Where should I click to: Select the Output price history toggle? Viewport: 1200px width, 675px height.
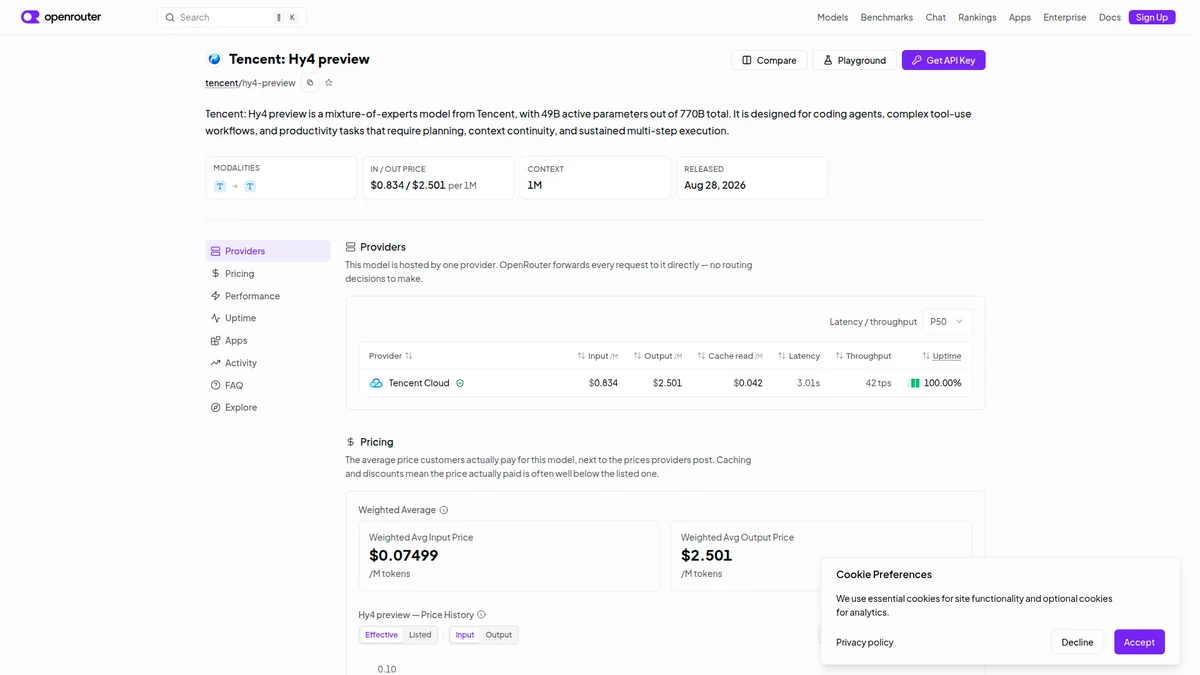pos(498,635)
